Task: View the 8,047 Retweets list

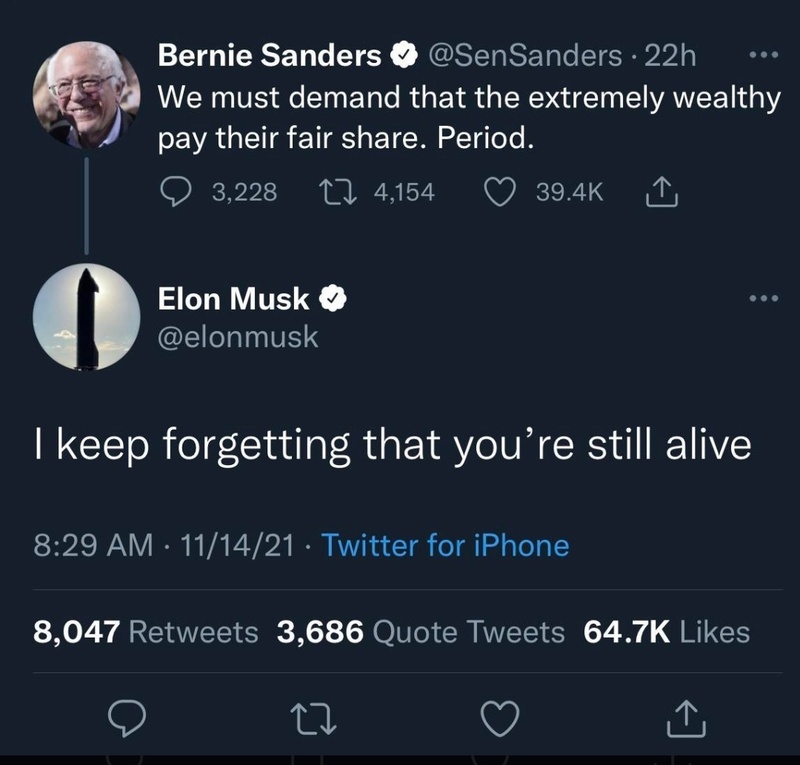Action: [x=146, y=632]
